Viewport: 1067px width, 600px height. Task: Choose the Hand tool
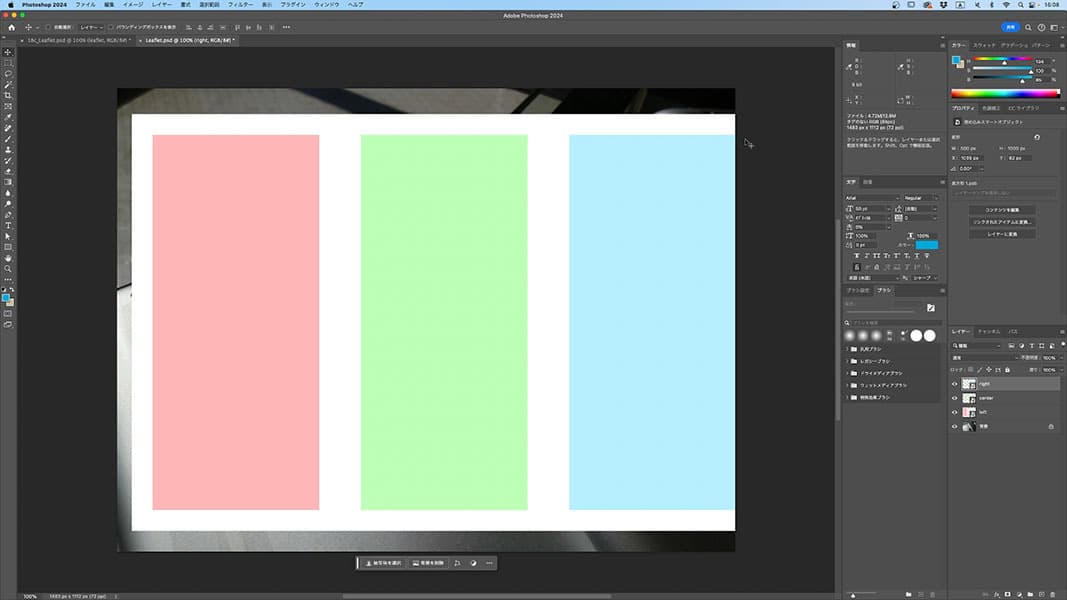[x=8, y=258]
